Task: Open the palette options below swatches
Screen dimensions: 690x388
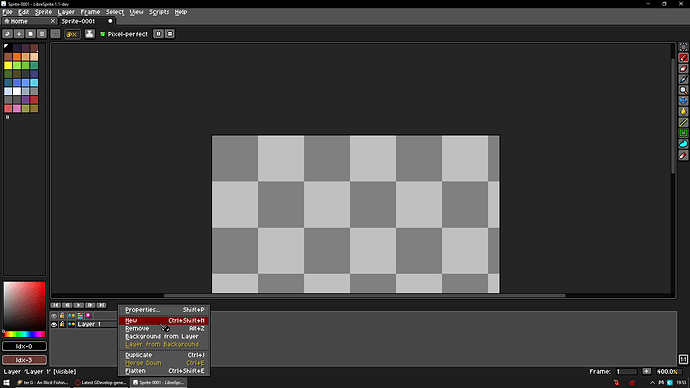Action: pyautogui.click(x=7, y=117)
